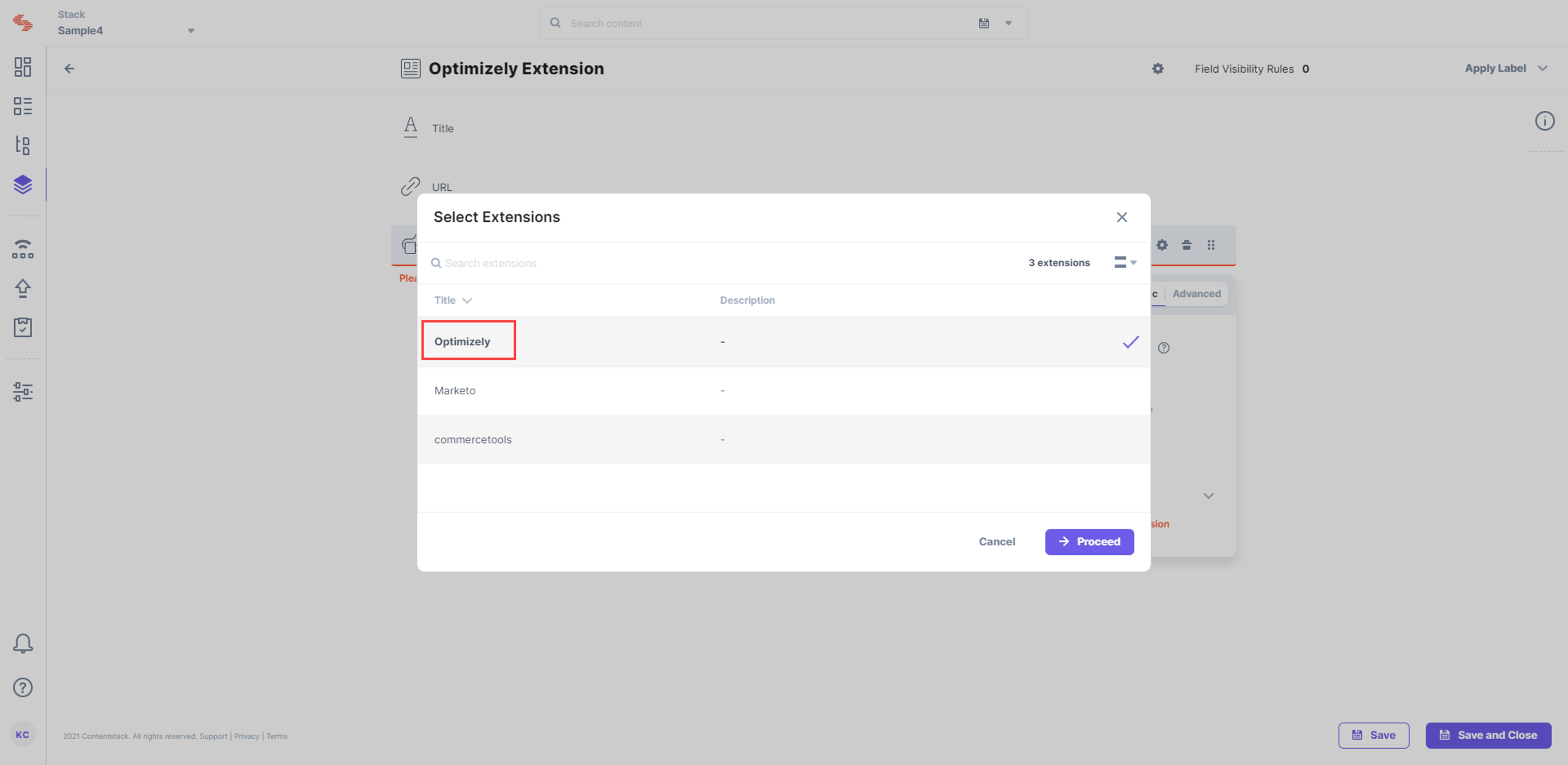Expand the chevron in field properties panel

1208,496
